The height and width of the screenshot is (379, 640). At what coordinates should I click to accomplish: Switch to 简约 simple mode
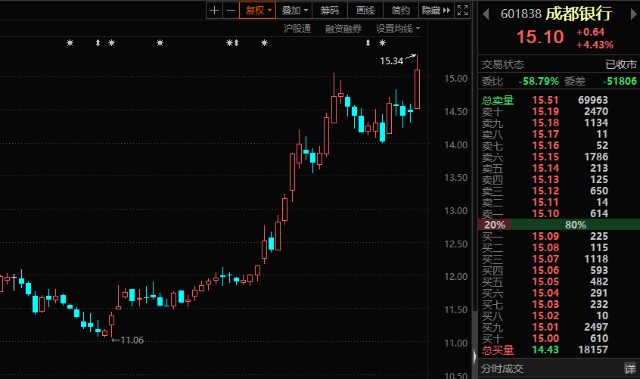(401, 10)
